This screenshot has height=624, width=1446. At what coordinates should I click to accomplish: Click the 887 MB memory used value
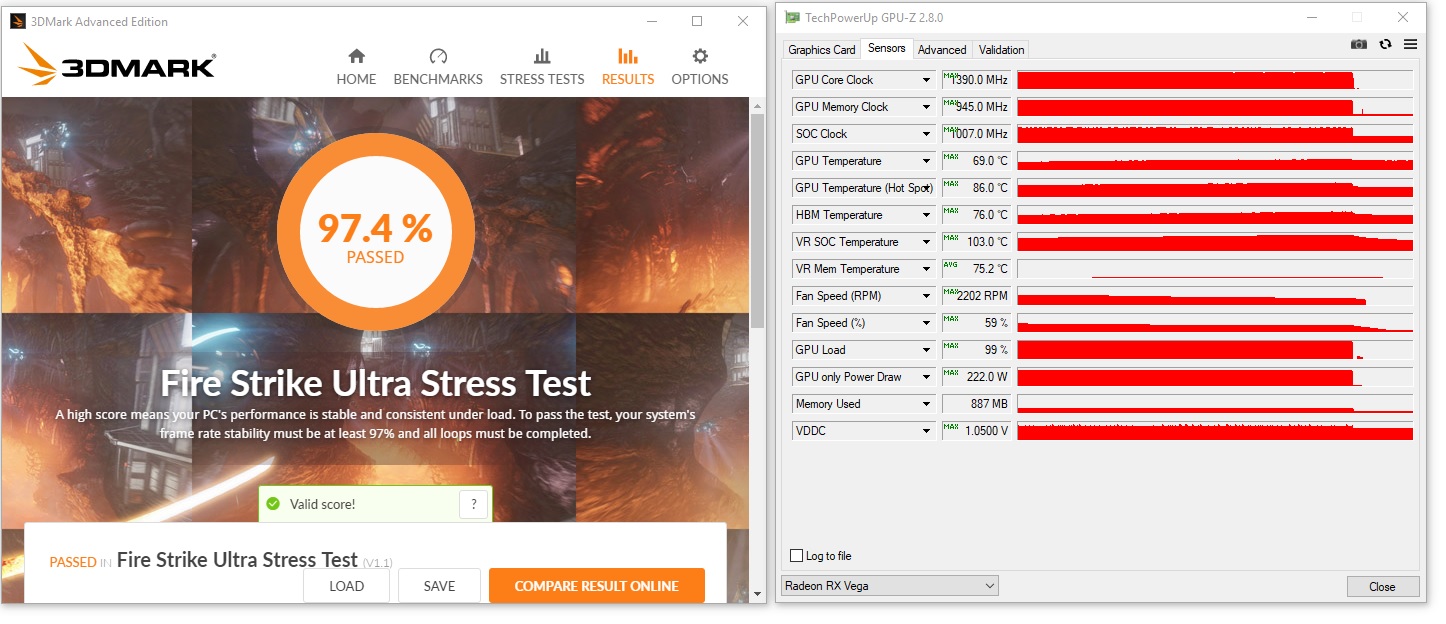[x=976, y=404]
